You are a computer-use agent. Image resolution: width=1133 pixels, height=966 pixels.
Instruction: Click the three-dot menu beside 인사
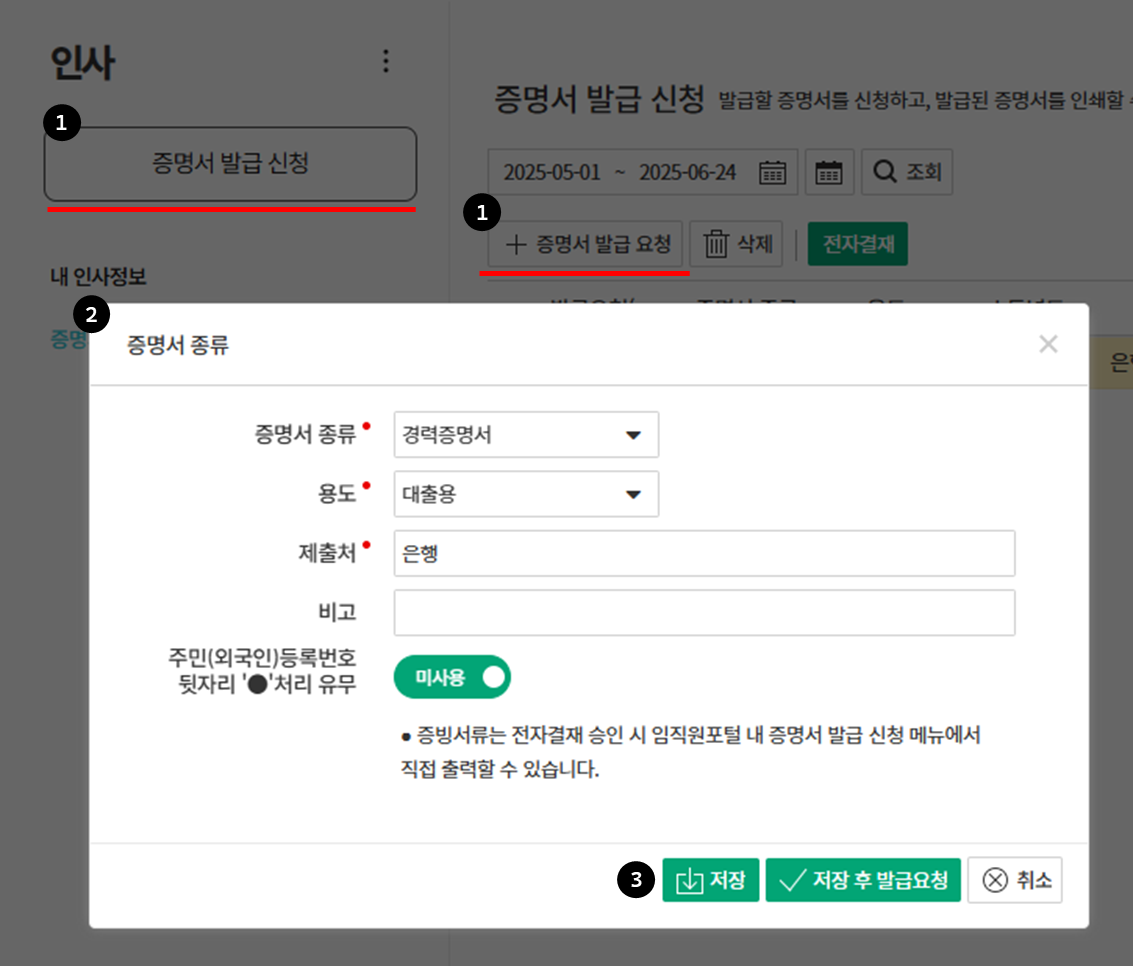(386, 62)
